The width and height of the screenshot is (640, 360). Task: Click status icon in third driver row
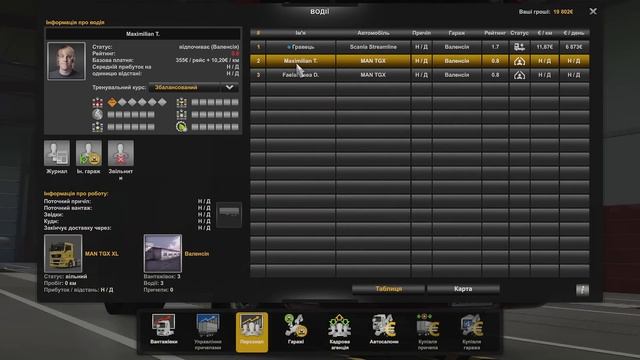tap(519, 75)
